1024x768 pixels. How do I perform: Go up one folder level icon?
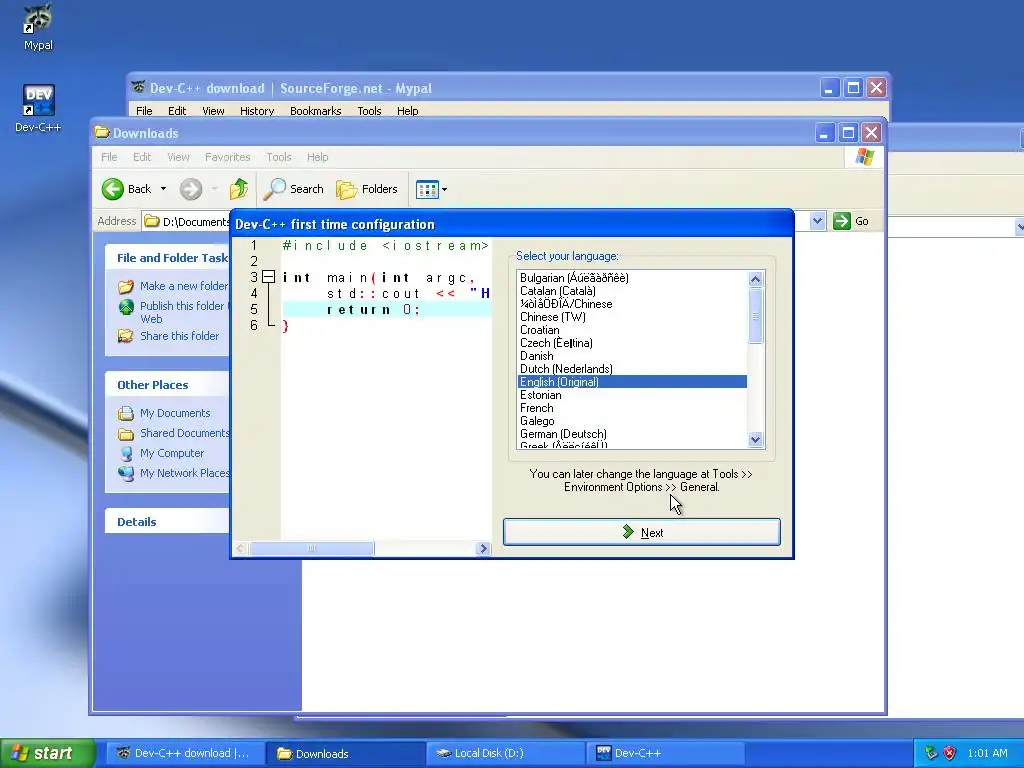pos(238,189)
